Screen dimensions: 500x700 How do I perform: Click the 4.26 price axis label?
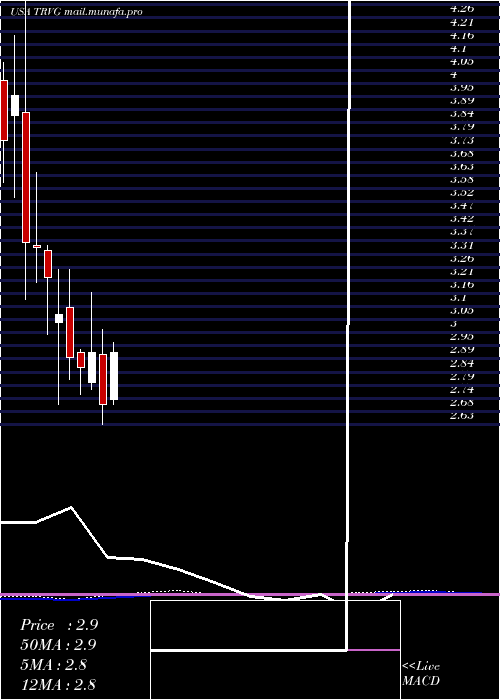click(462, 8)
